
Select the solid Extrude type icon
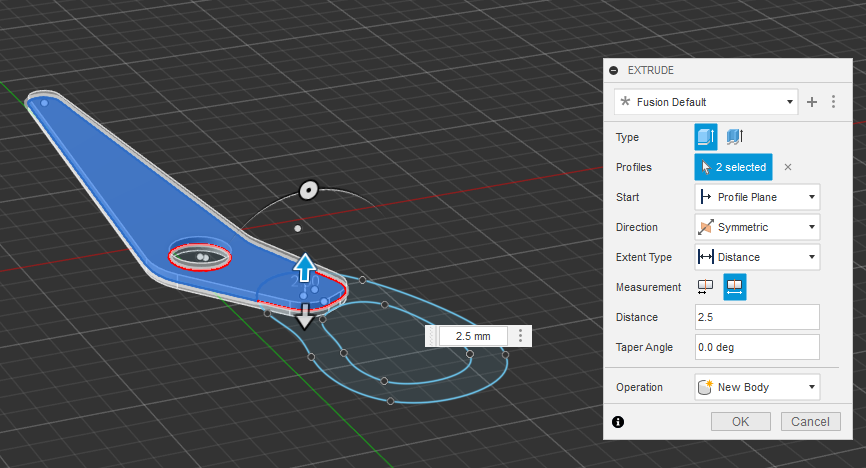pos(706,137)
